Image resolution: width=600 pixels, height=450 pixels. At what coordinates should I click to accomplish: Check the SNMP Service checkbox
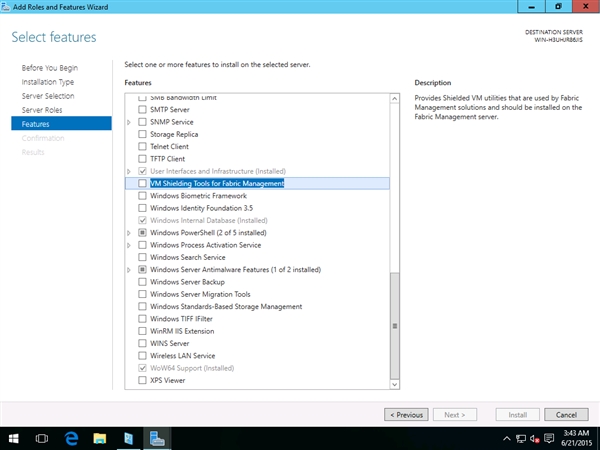click(142, 122)
